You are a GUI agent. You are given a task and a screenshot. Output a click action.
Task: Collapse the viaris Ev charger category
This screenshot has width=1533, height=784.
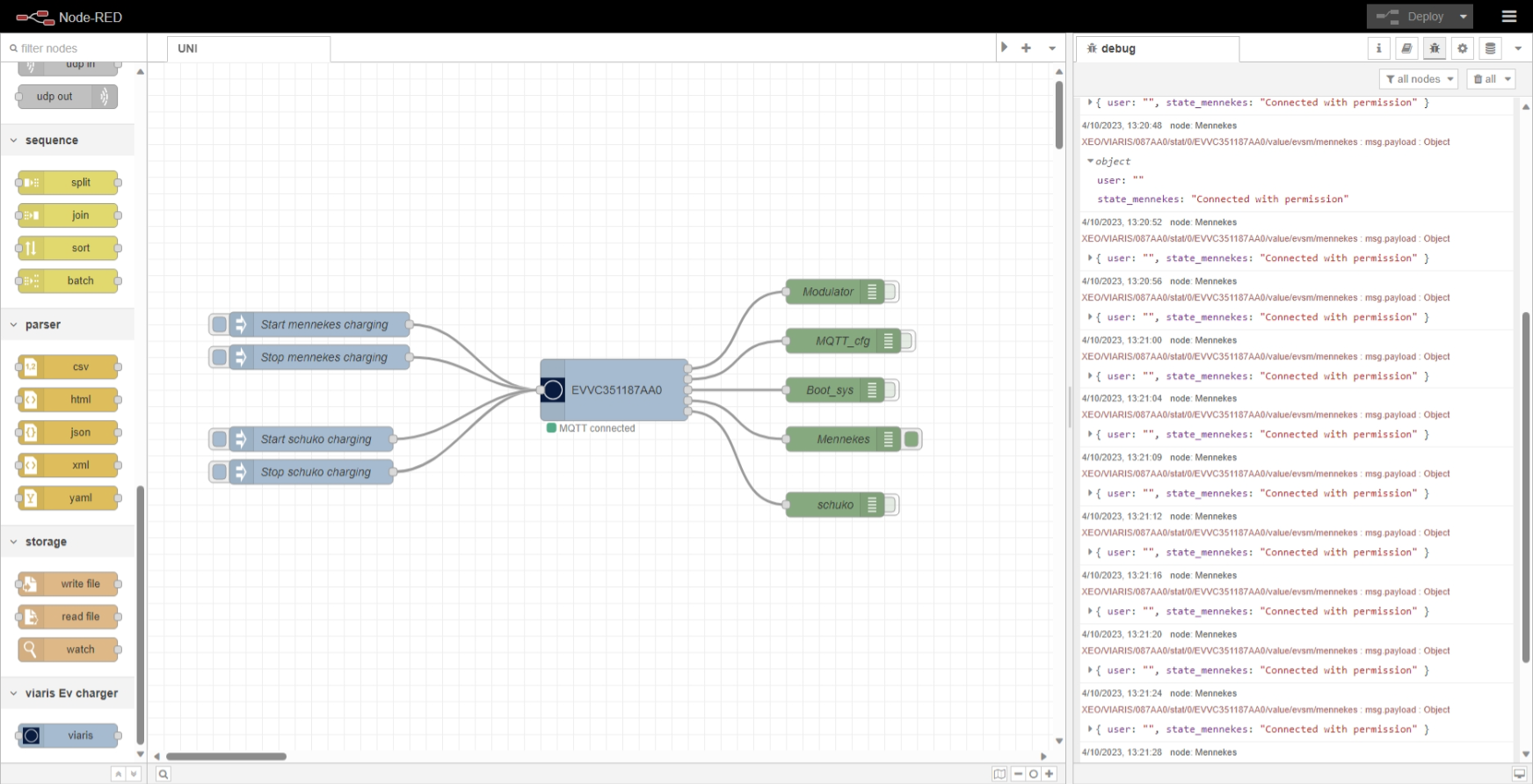[x=68, y=693]
